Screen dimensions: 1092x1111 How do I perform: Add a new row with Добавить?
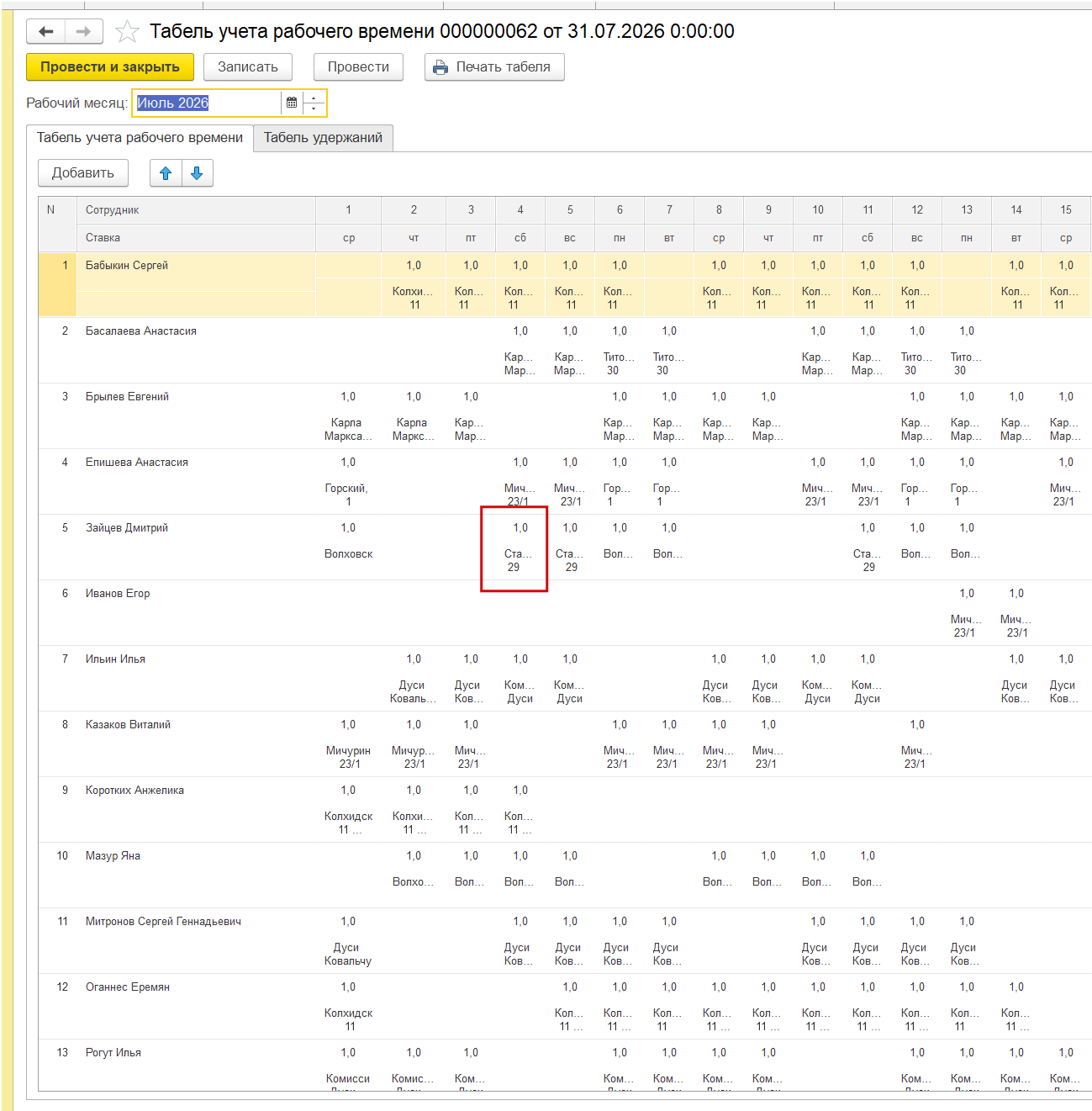(83, 173)
